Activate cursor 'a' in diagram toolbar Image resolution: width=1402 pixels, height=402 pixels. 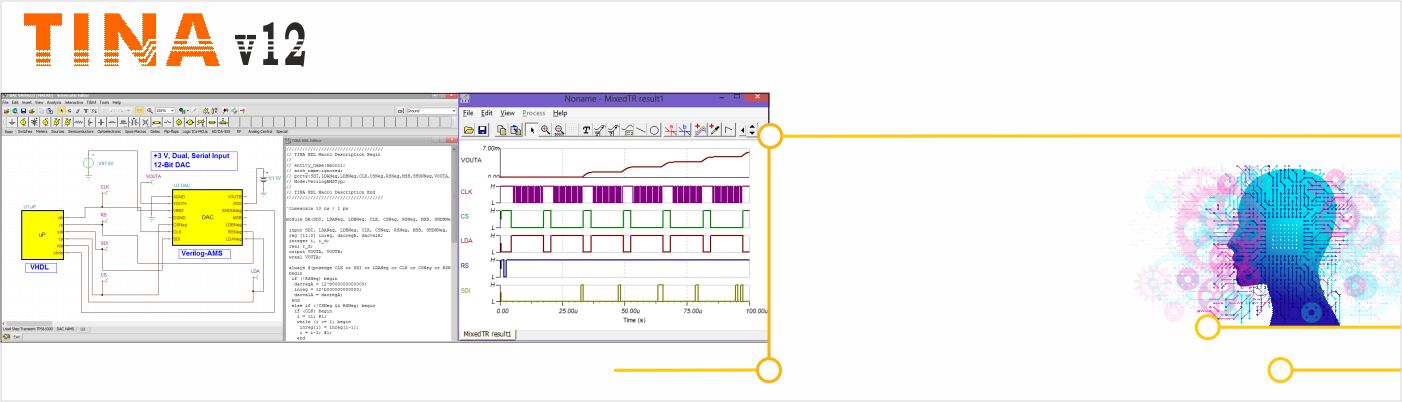[x=672, y=130]
